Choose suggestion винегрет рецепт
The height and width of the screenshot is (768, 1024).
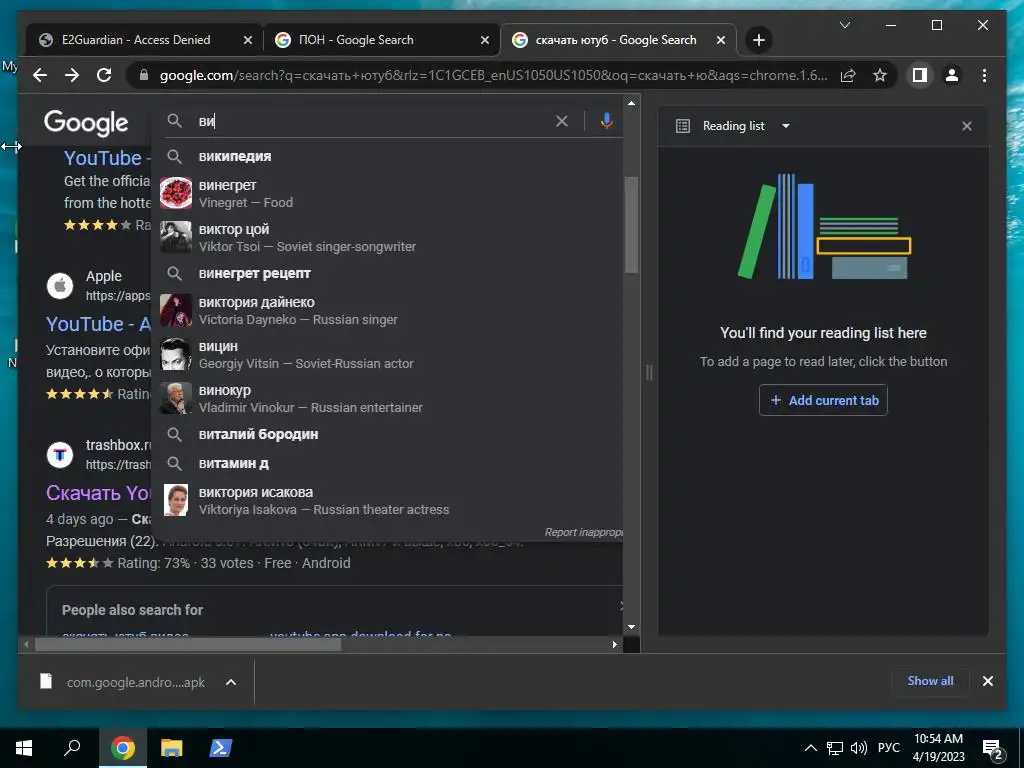pos(388,273)
